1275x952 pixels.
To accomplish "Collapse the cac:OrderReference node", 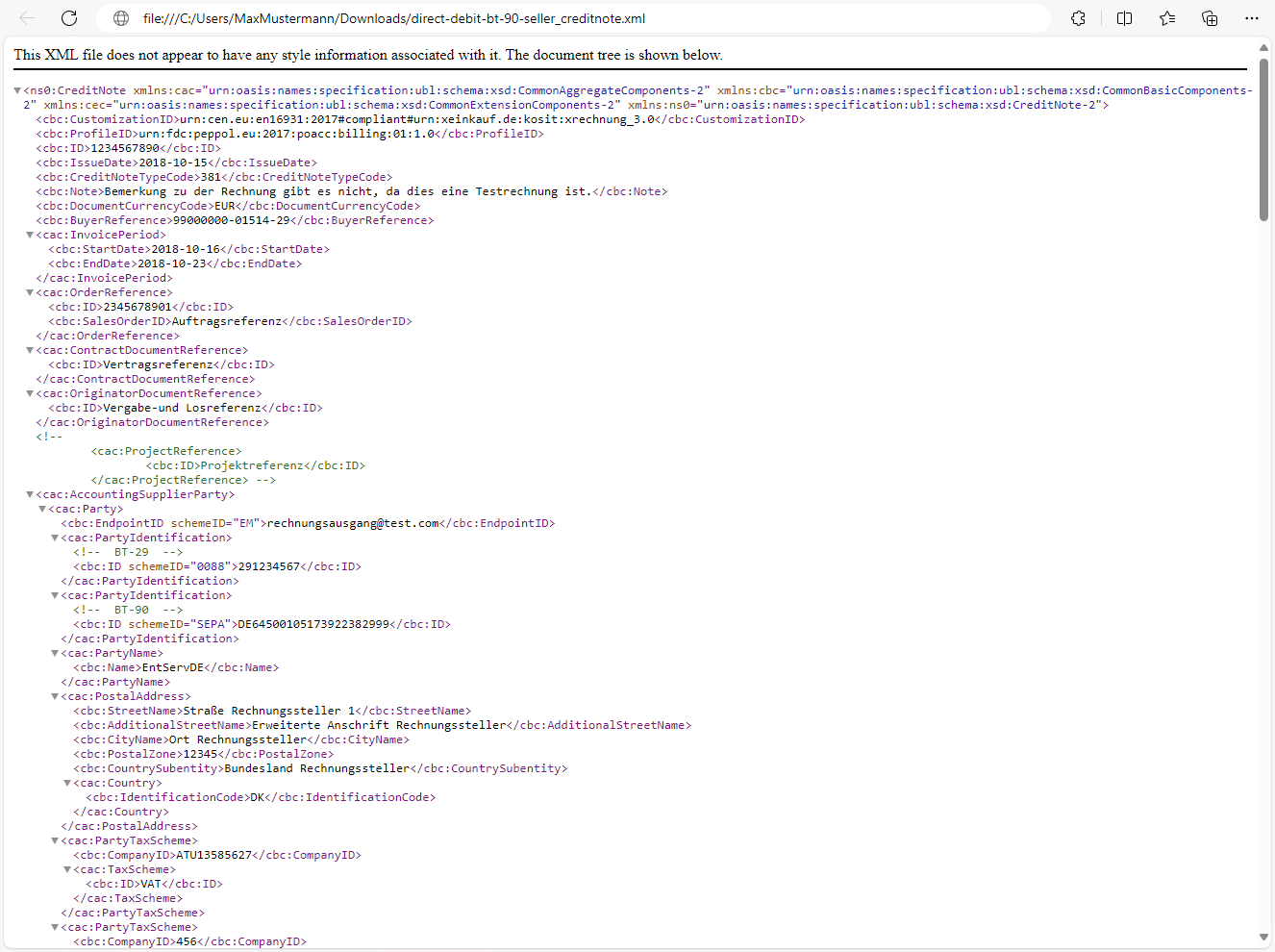I will pyautogui.click(x=30, y=292).
